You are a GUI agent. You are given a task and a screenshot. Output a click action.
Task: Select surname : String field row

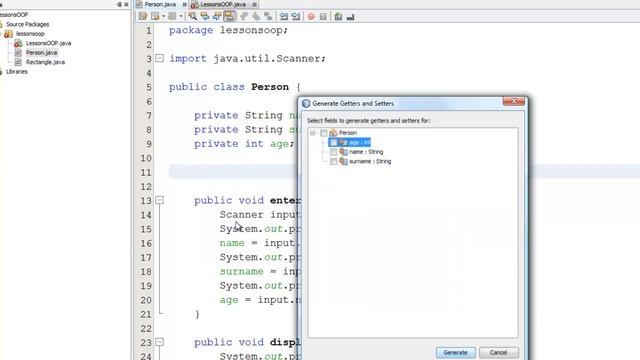click(x=370, y=161)
